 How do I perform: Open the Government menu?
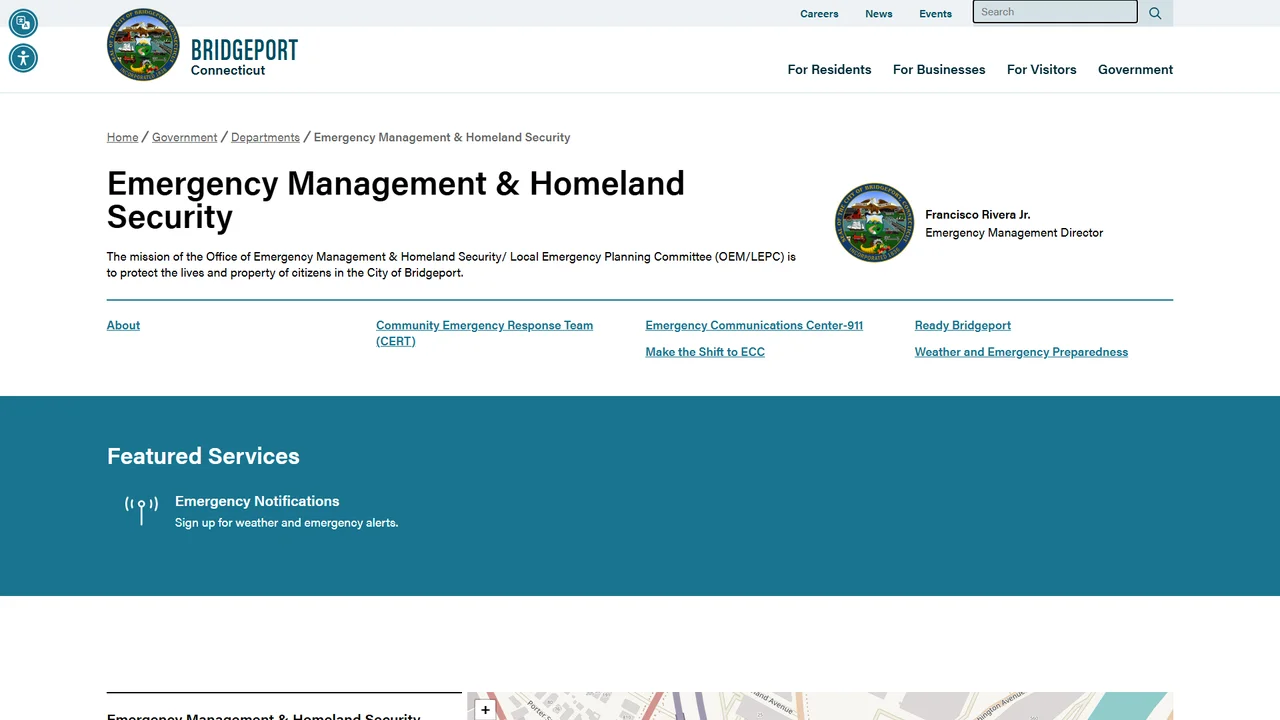[1135, 69]
